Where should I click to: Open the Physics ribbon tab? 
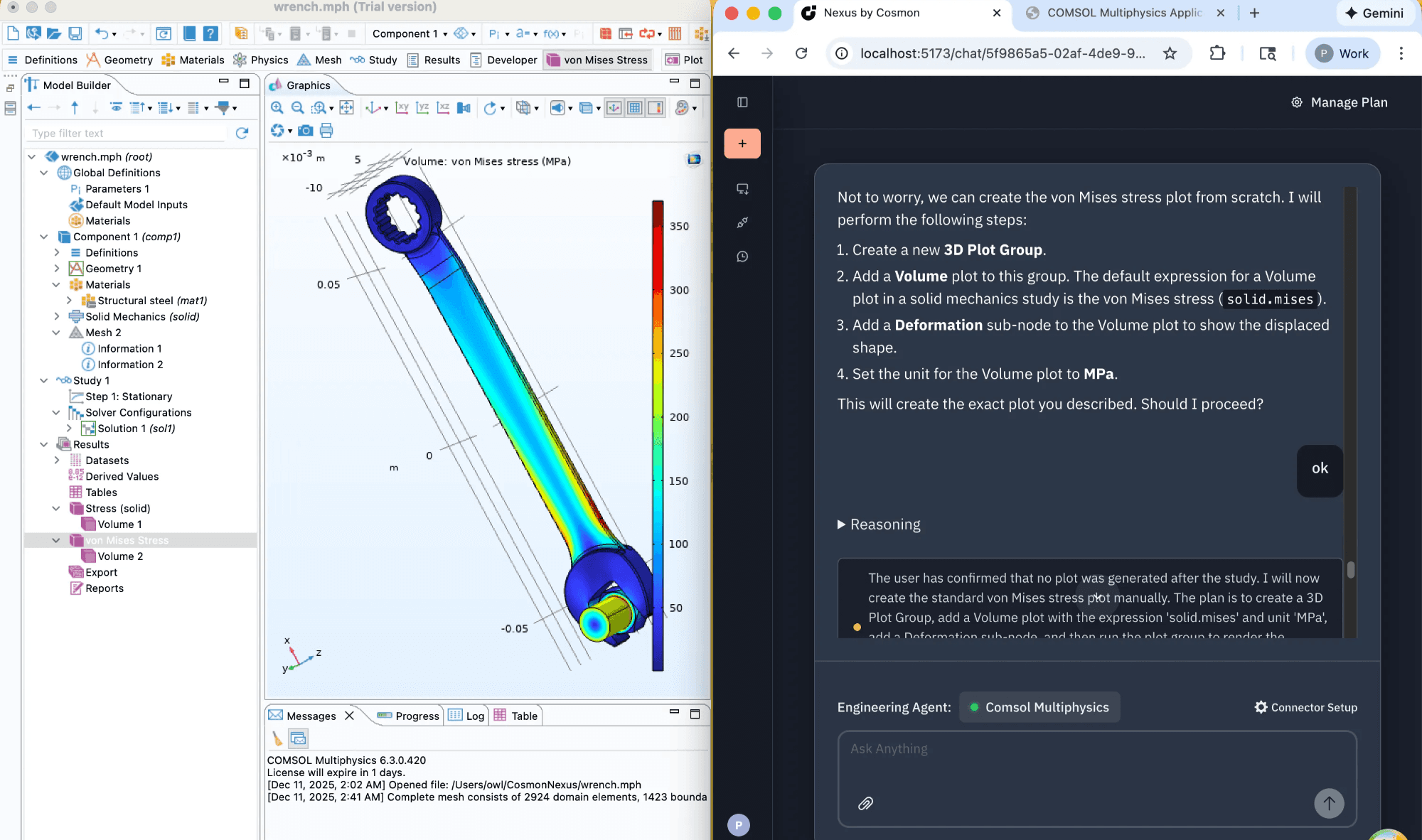tap(260, 60)
